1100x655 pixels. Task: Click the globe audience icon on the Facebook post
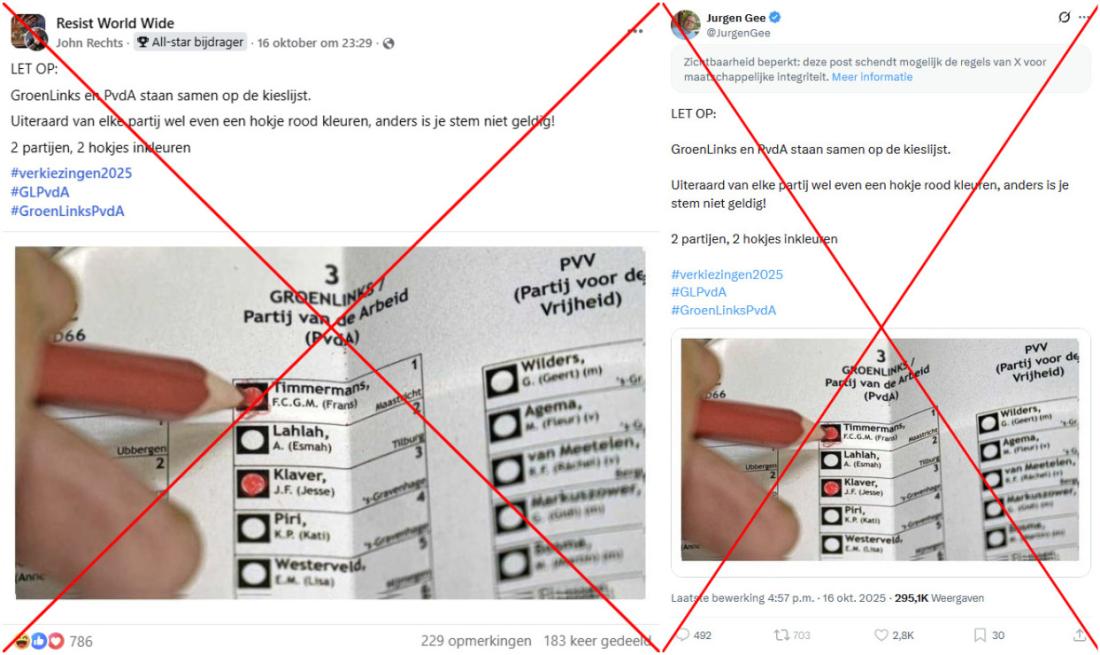pos(388,43)
